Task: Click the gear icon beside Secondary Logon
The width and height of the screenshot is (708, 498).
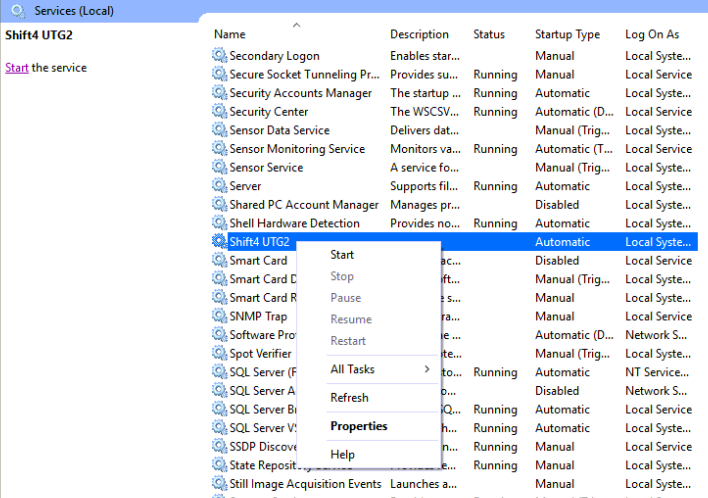Action: pyautogui.click(x=220, y=56)
